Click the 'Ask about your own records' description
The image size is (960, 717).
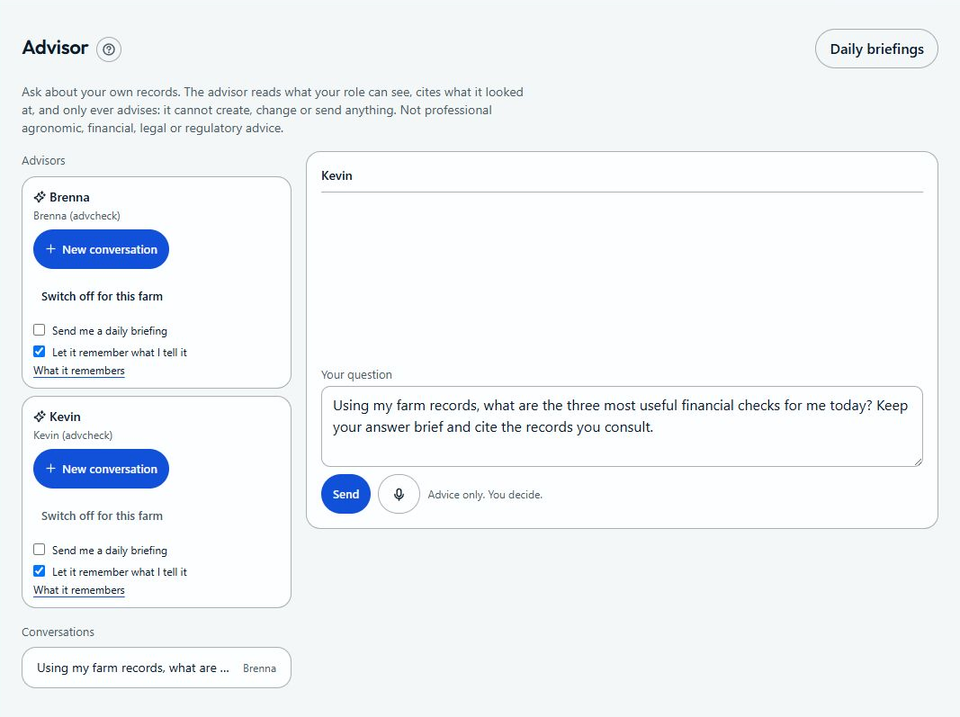272,110
